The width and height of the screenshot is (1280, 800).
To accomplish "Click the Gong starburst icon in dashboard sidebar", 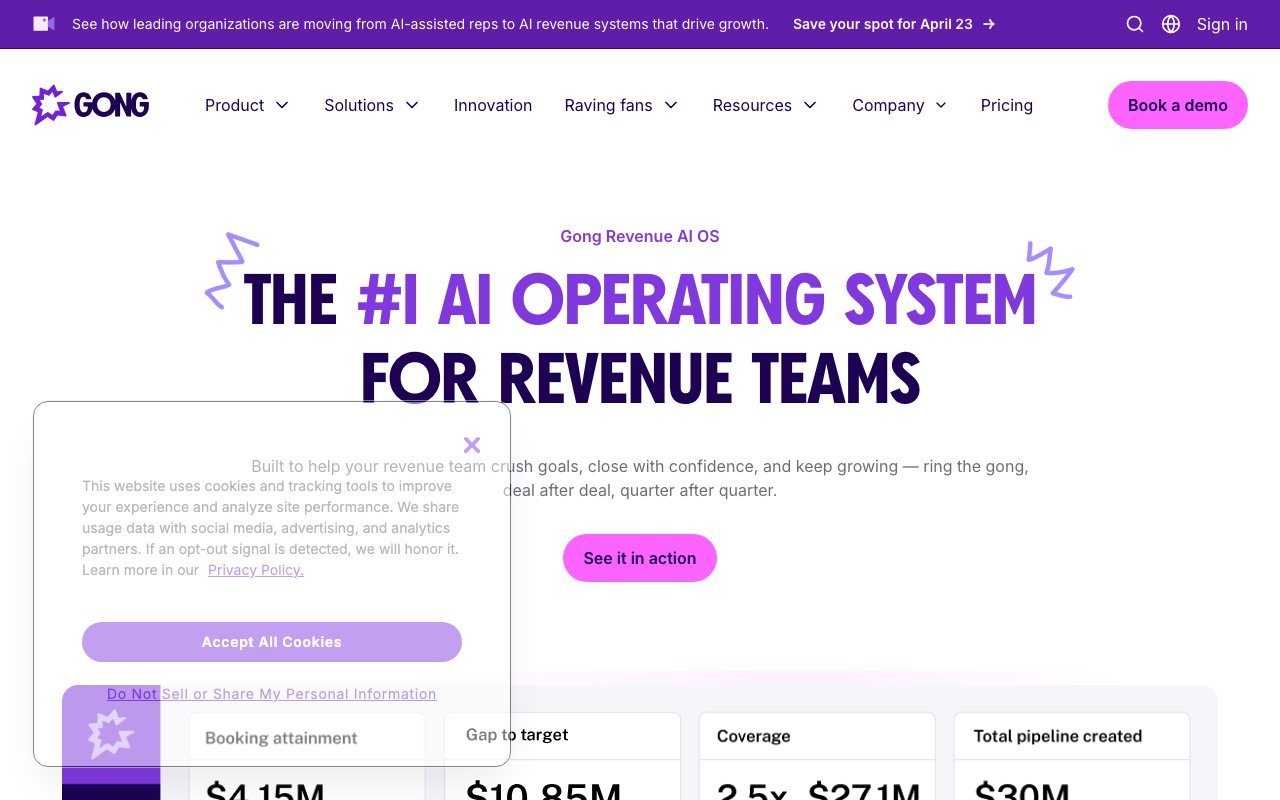I will coord(110,734).
